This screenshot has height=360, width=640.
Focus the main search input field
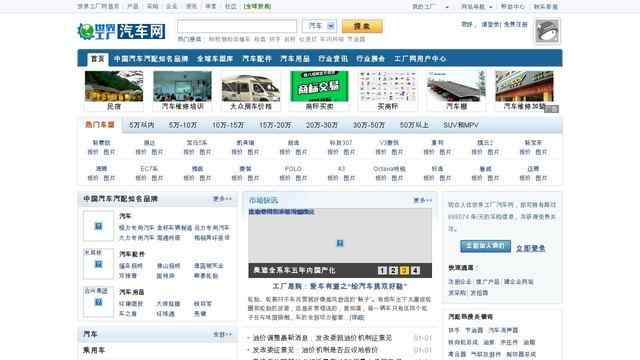[x=237, y=26]
